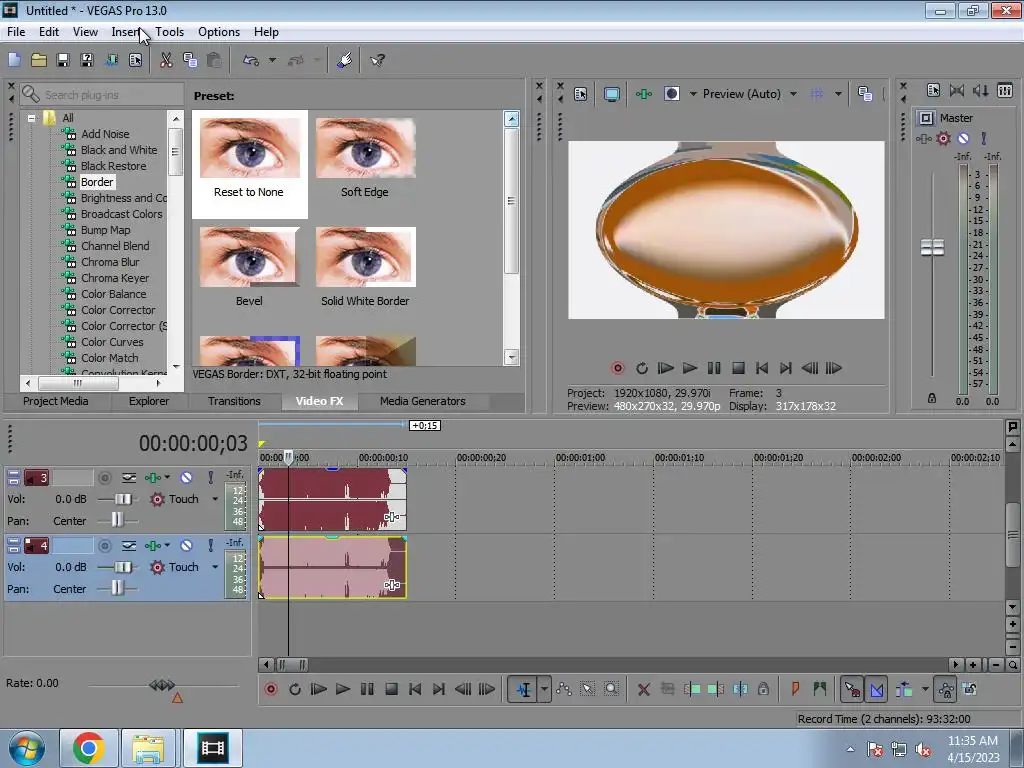This screenshot has height=768, width=1024.
Task: Solo track 3 with the exclamation icon
Action: pyautogui.click(x=210, y=478)
